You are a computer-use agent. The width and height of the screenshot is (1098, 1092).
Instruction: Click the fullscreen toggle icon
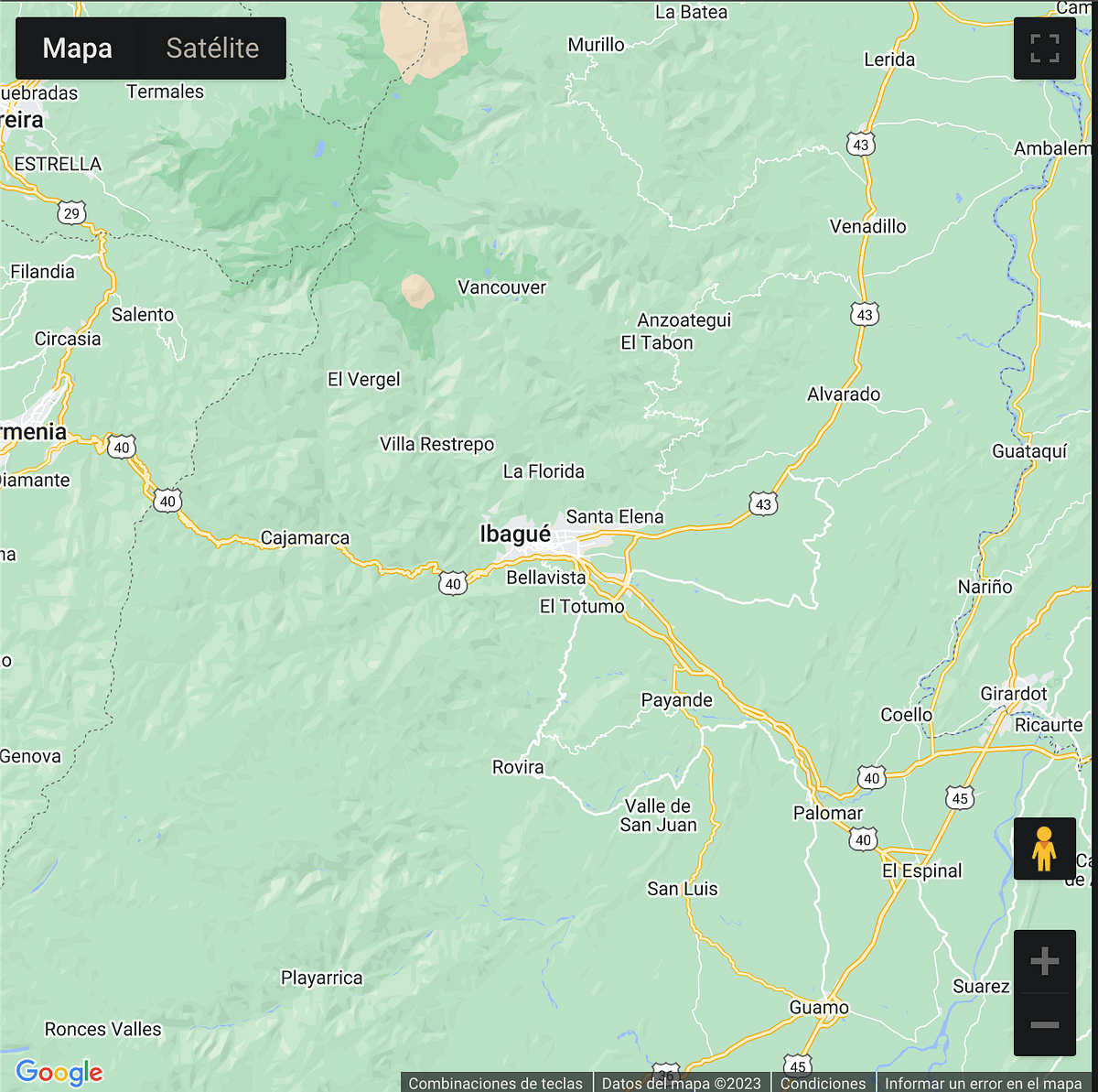(x=1044, y=48)
